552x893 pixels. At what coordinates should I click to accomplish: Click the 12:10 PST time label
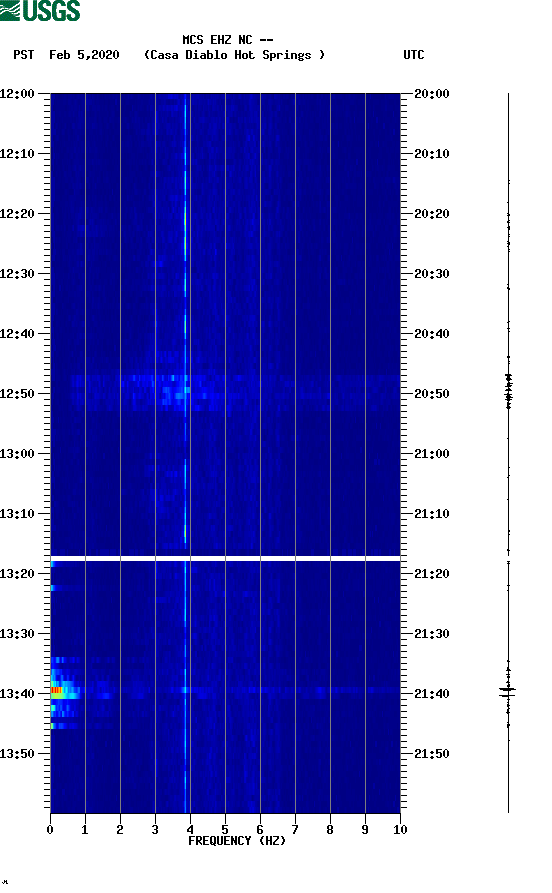coord(17,154)
